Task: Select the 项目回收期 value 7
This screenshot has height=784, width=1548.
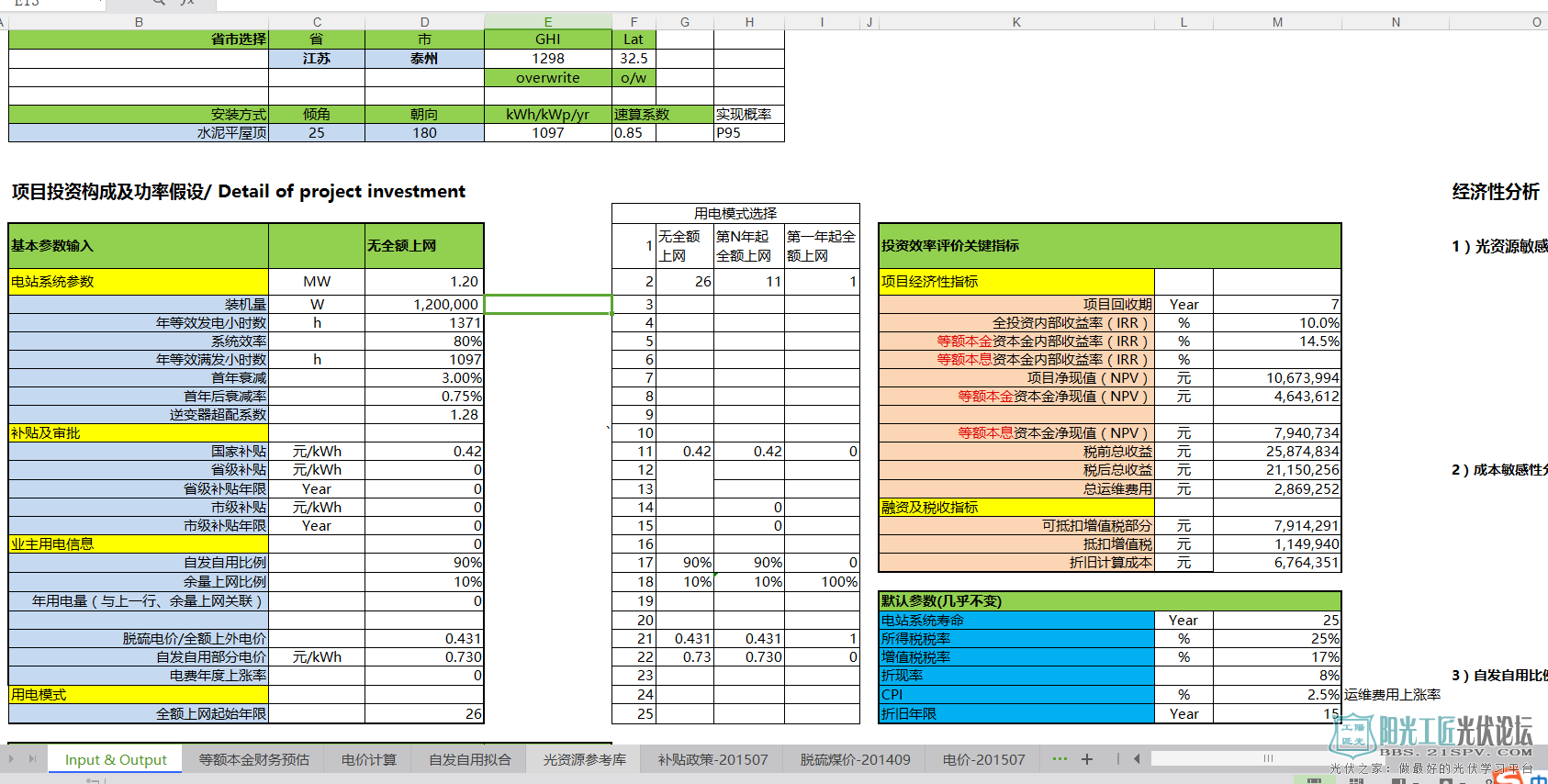Action: 1277,305
